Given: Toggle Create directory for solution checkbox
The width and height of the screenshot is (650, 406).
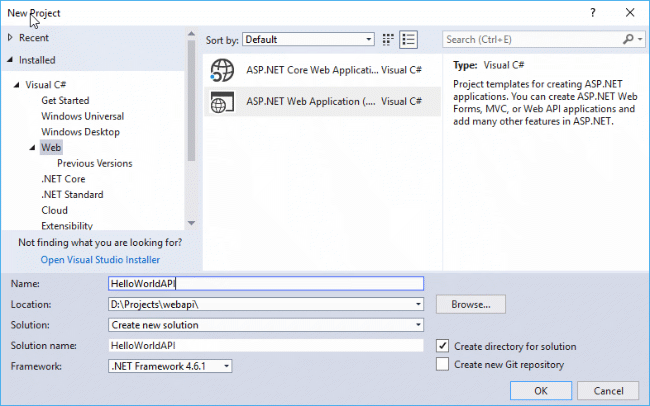Looking at the screenshot, I should 443,346.
